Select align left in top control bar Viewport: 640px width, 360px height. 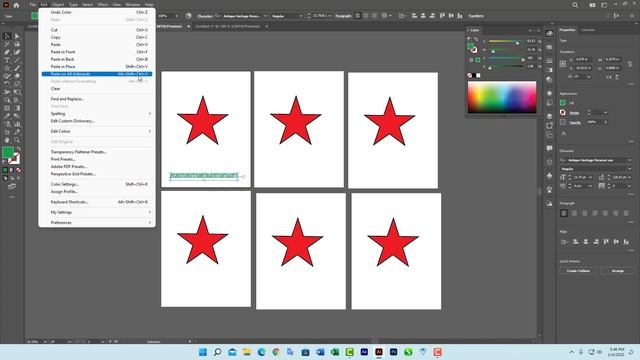(x=358, y=16)
